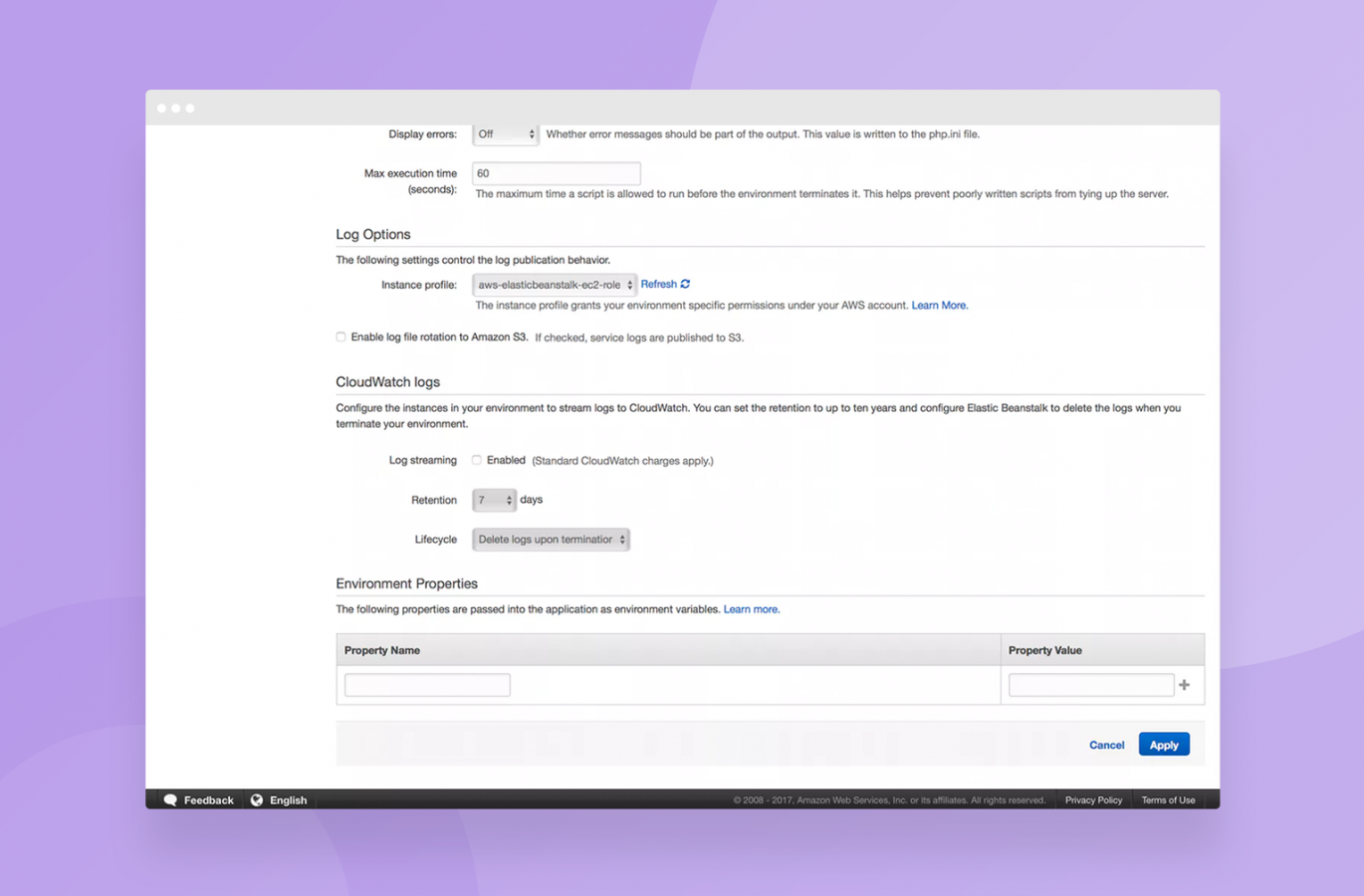
Task: Open the Retention days dropdown
Action: (x=494, y=500)
